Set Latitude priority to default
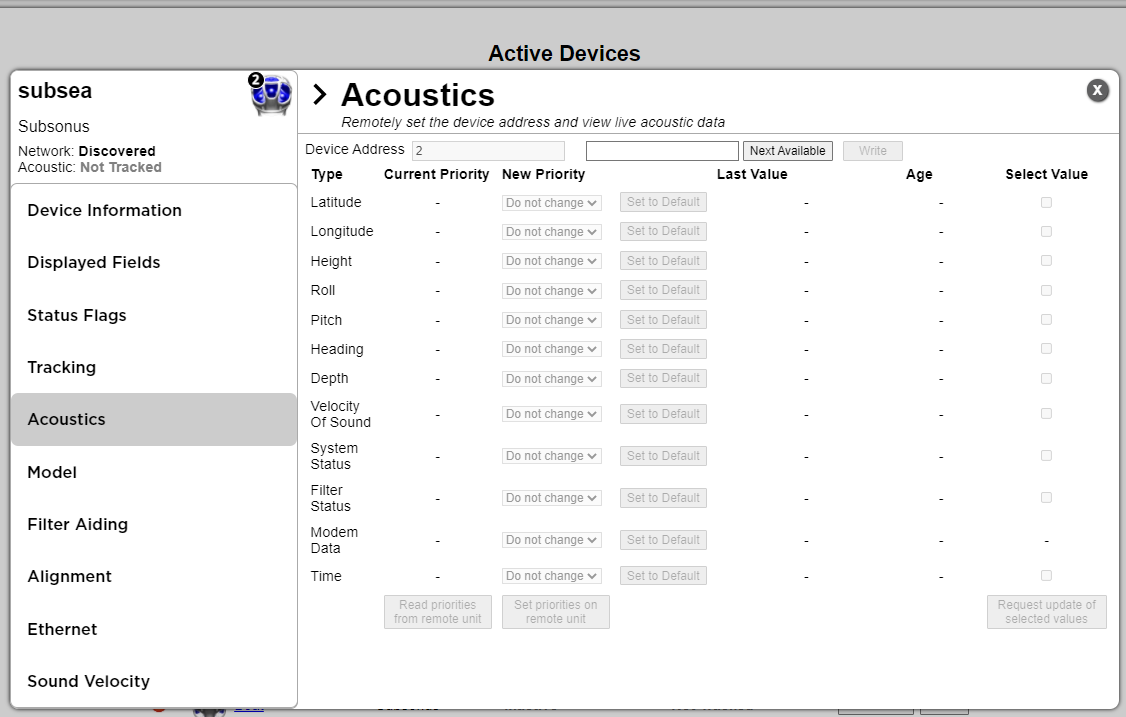 click(x=664, y=203)
